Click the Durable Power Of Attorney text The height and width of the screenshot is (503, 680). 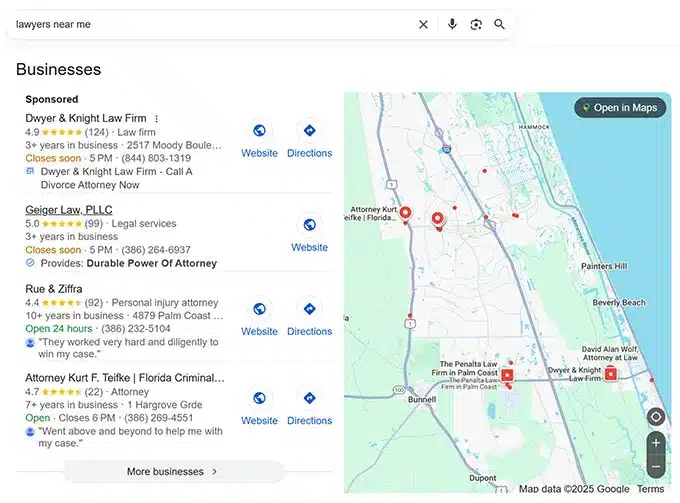152,263
